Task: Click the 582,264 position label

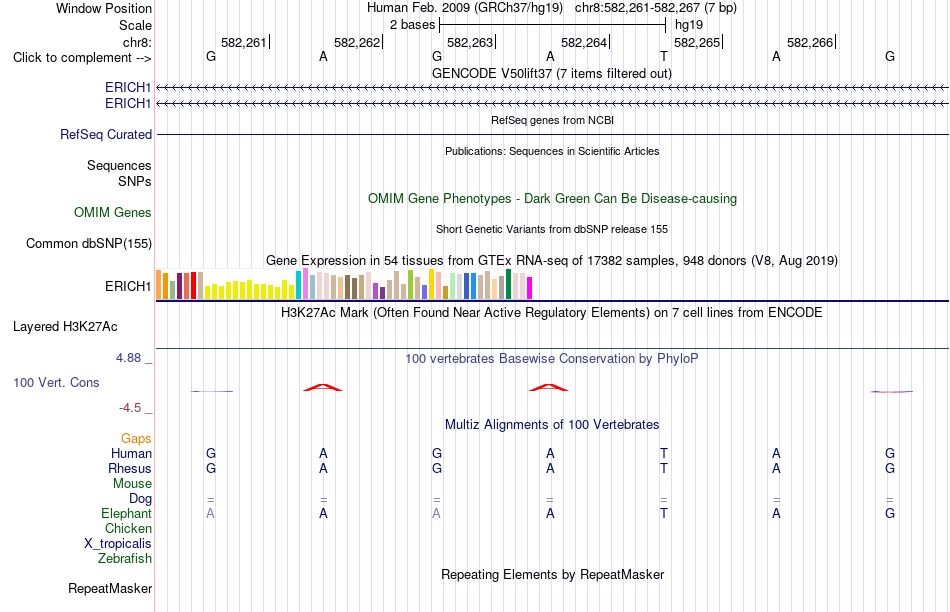Action: coord(583,42)
